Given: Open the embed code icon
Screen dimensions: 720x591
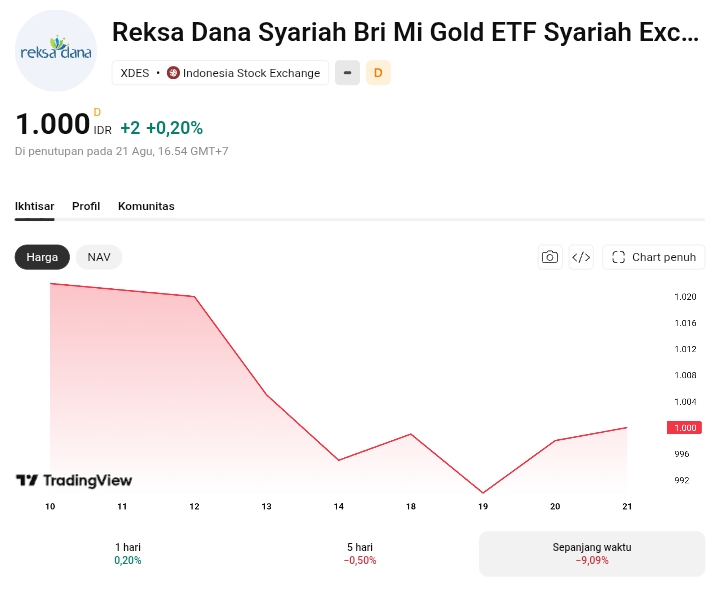Looking at the screenshot, I should 581,257.
